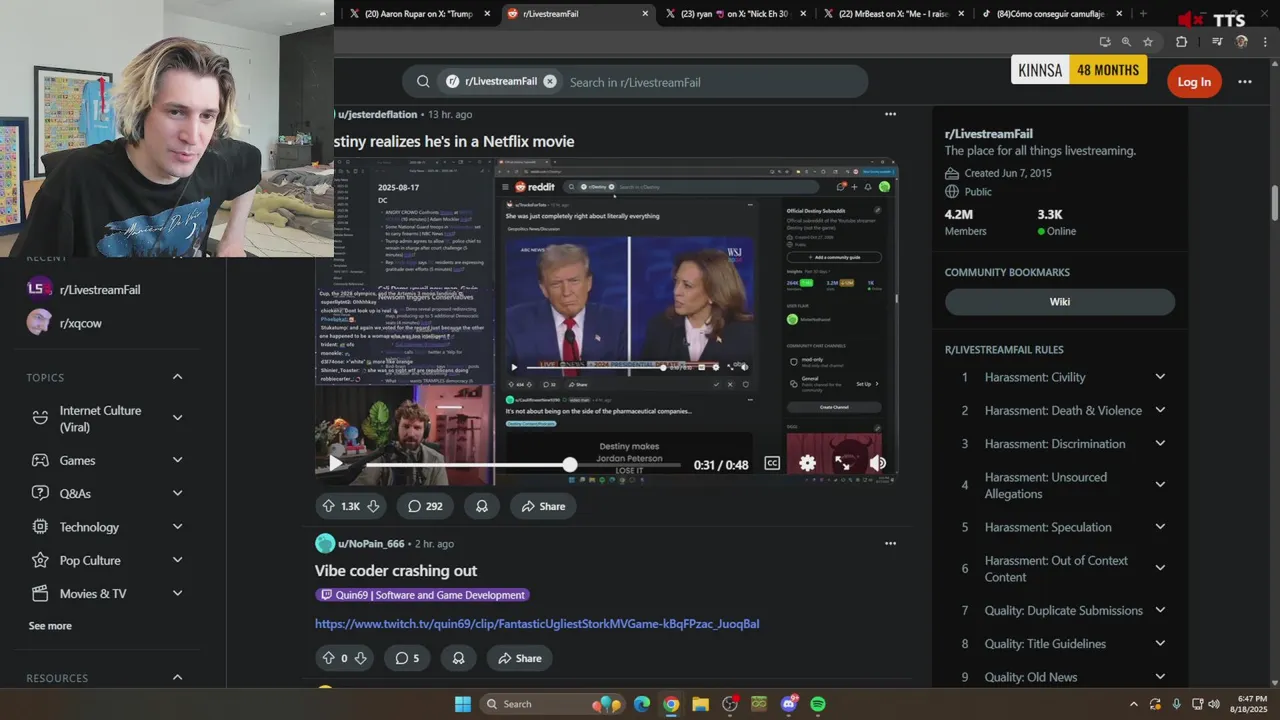Screen dimensions: 1280x720
Task: Open the 292 comments on Destiny post
Action: [424, 506]
